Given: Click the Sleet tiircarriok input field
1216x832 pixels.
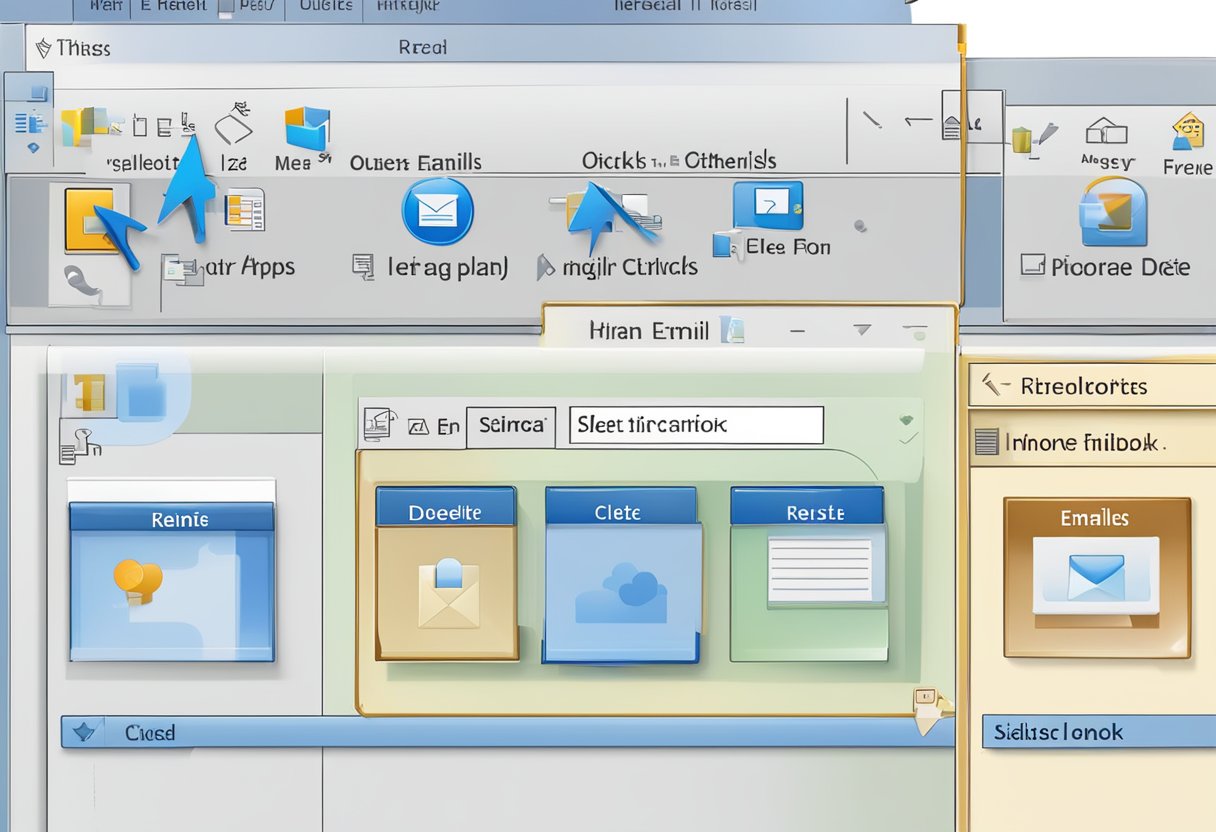Looking at the screenshot, I should click(696, 425).
